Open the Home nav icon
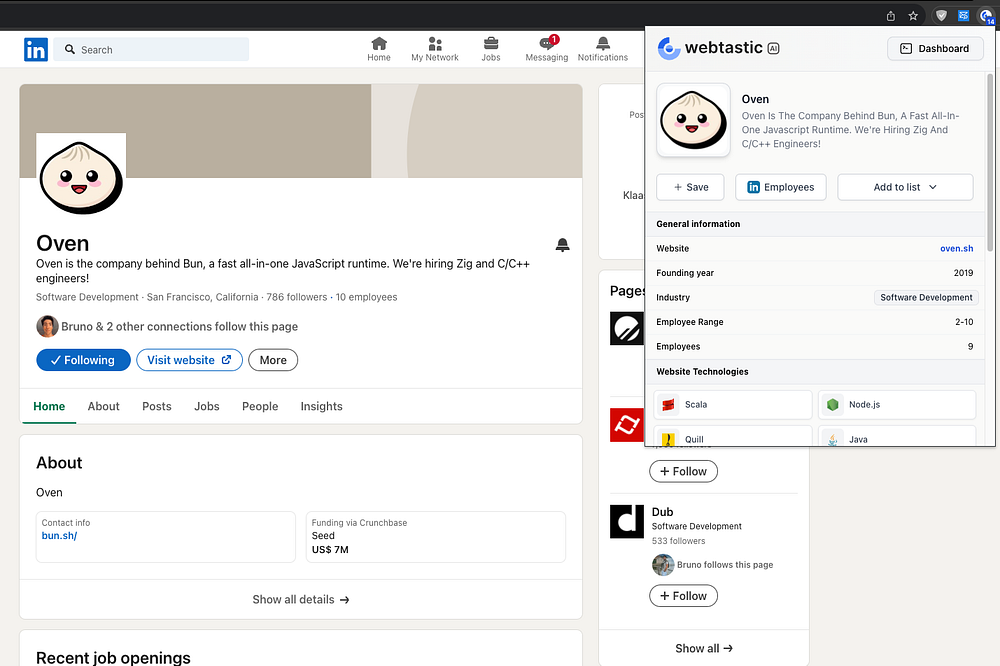 coord(379,43)
